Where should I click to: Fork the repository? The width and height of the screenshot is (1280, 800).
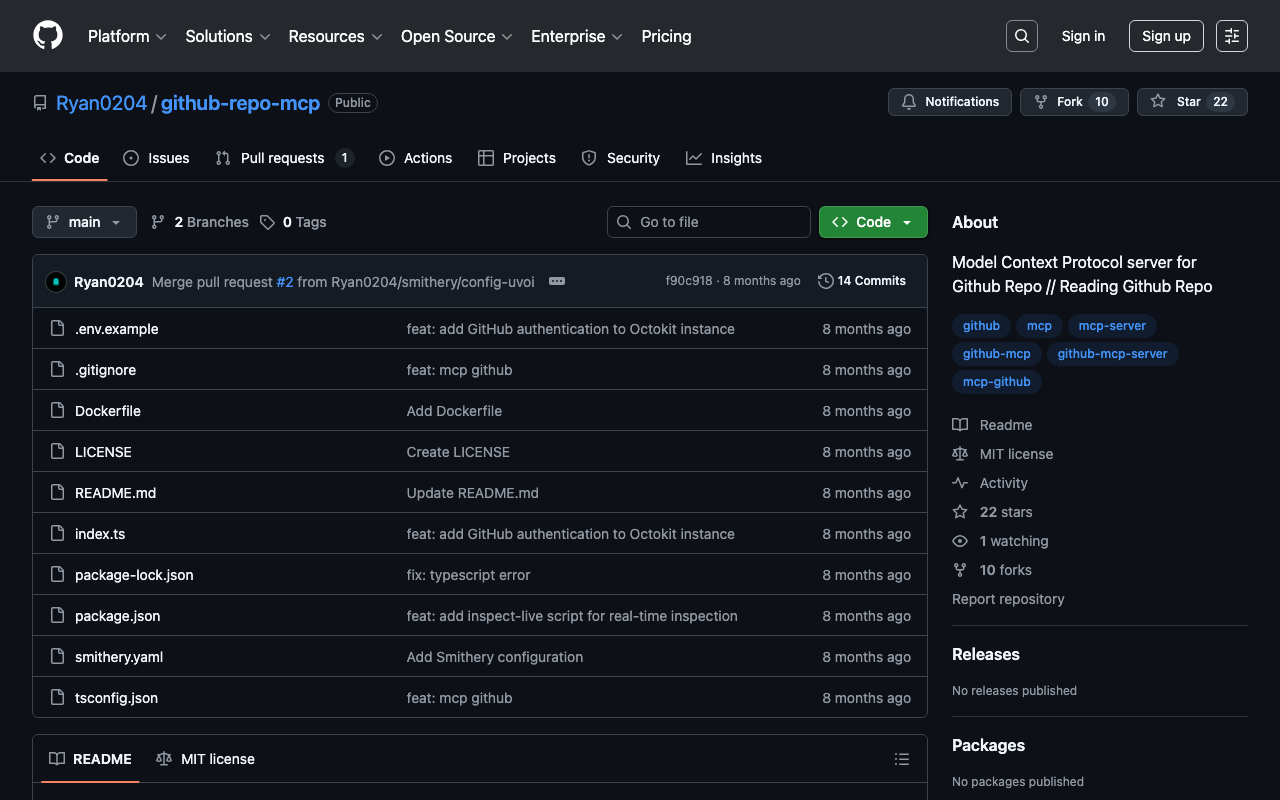(x=1073, y=102)
